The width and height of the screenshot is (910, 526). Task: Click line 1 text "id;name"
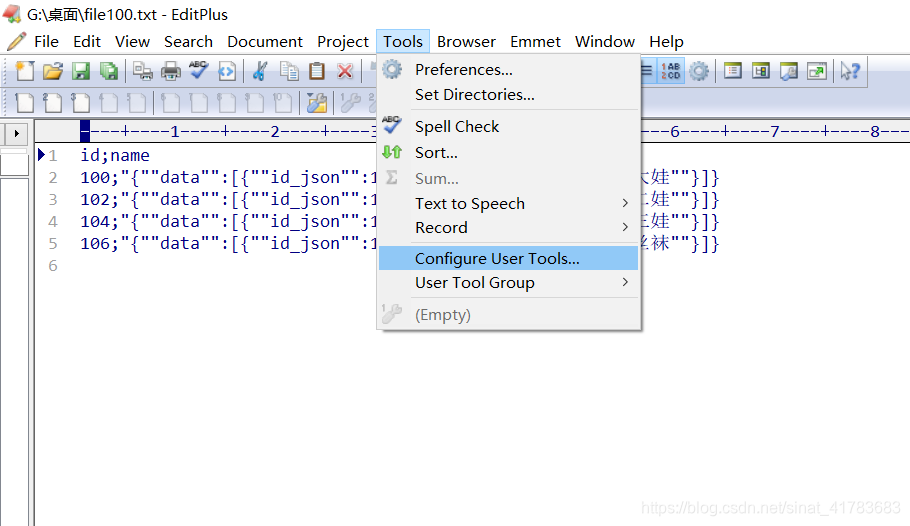tap(115, 156)
